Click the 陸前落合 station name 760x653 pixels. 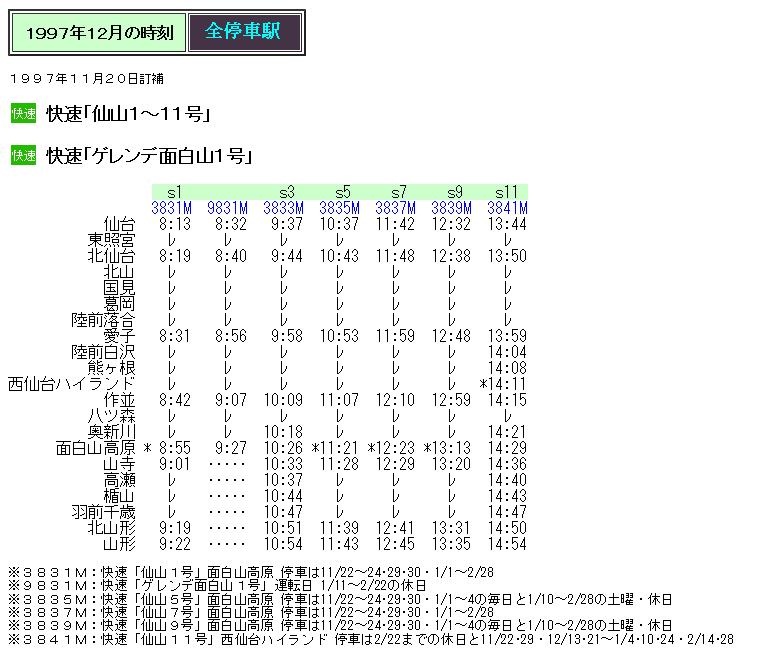103,320
